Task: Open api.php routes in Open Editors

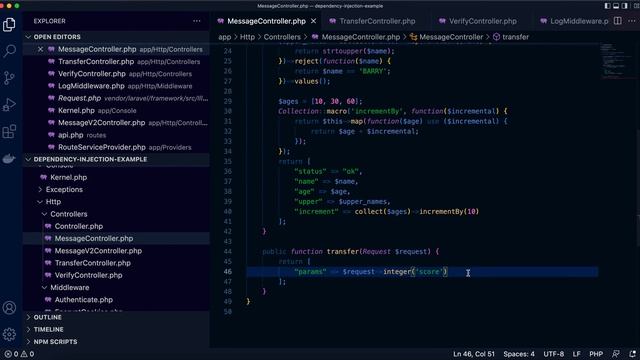Action: click(x=116, y=135)
